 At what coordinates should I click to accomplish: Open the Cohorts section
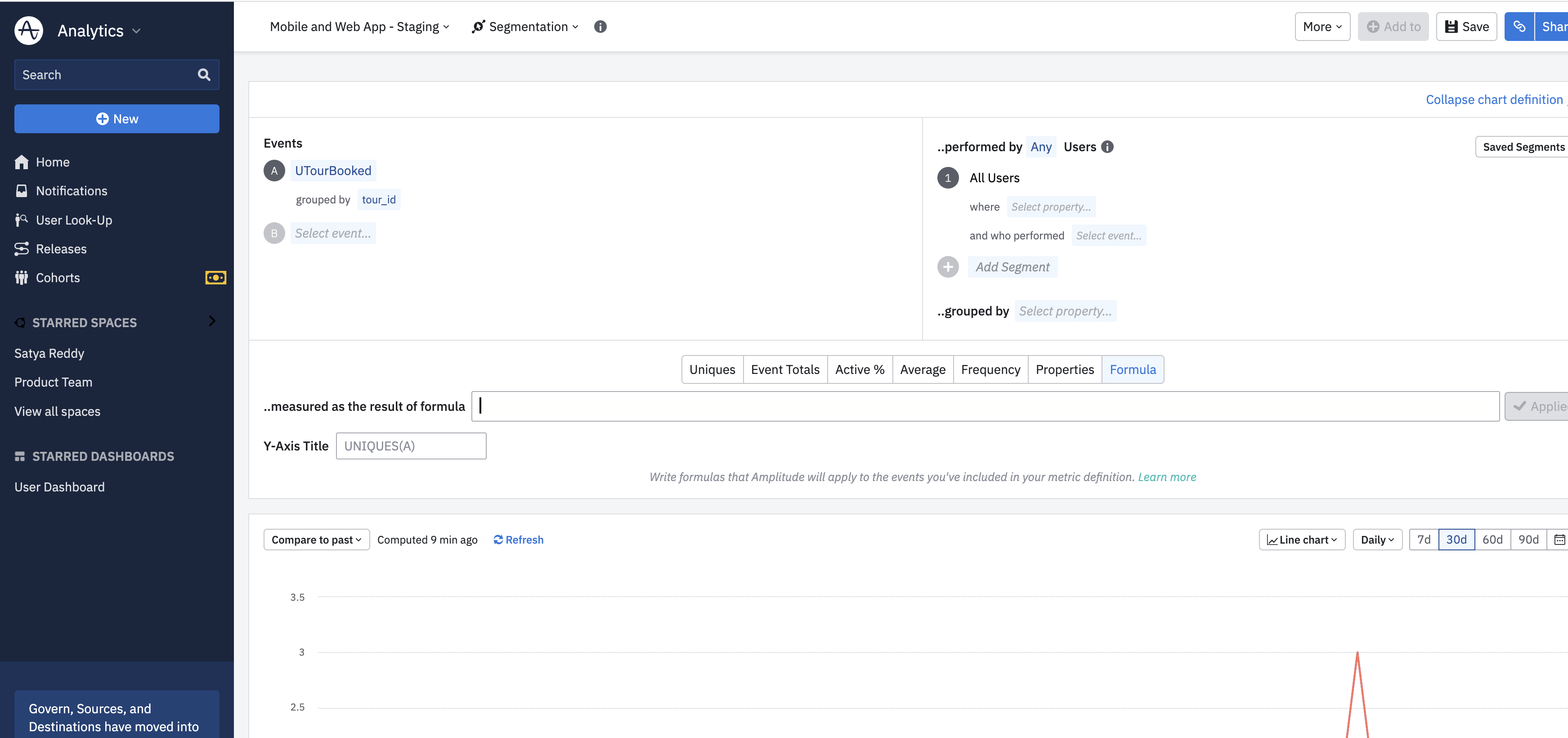point(58,278)
